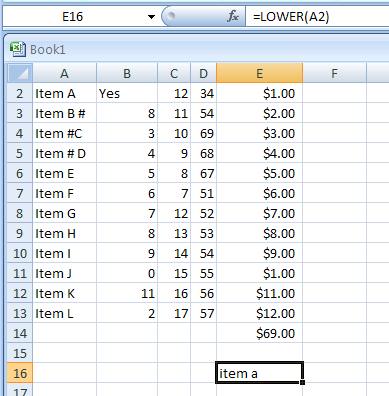The width and height of the screenshot is (389, 396).
Task: Click the $9.00 cell
Action: 259,253
